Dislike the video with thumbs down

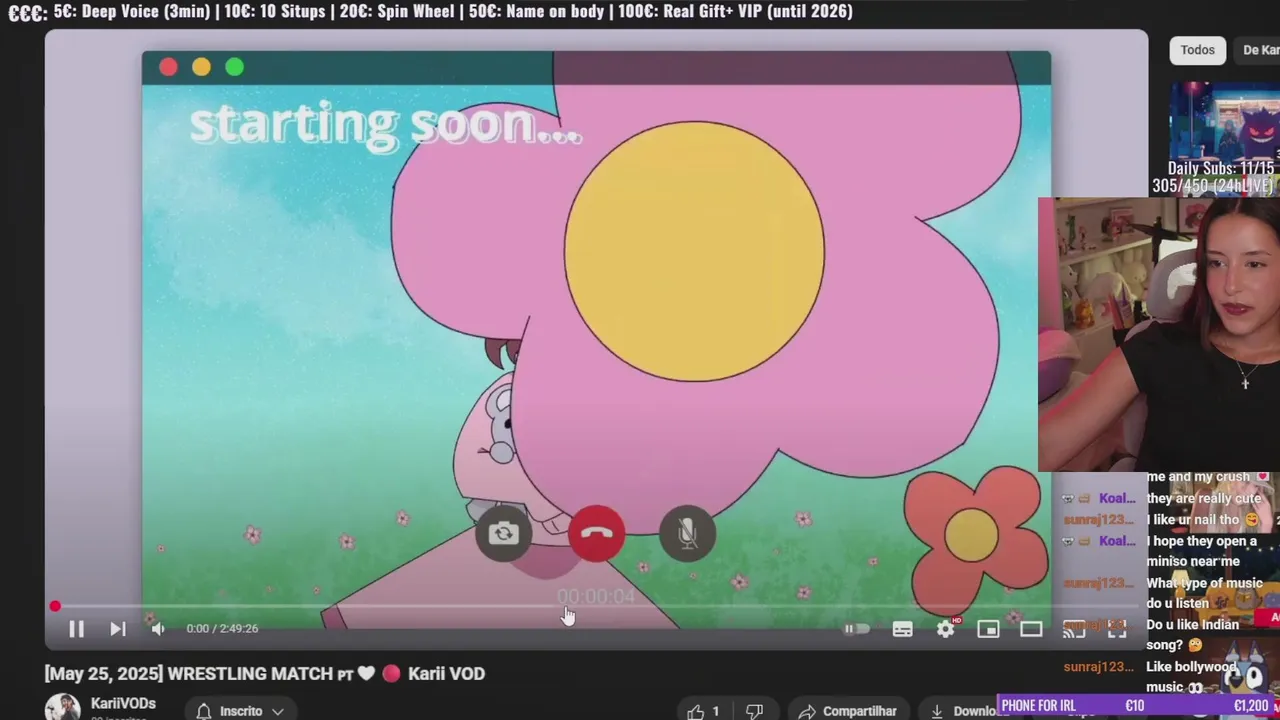click(x=755, y=711)
